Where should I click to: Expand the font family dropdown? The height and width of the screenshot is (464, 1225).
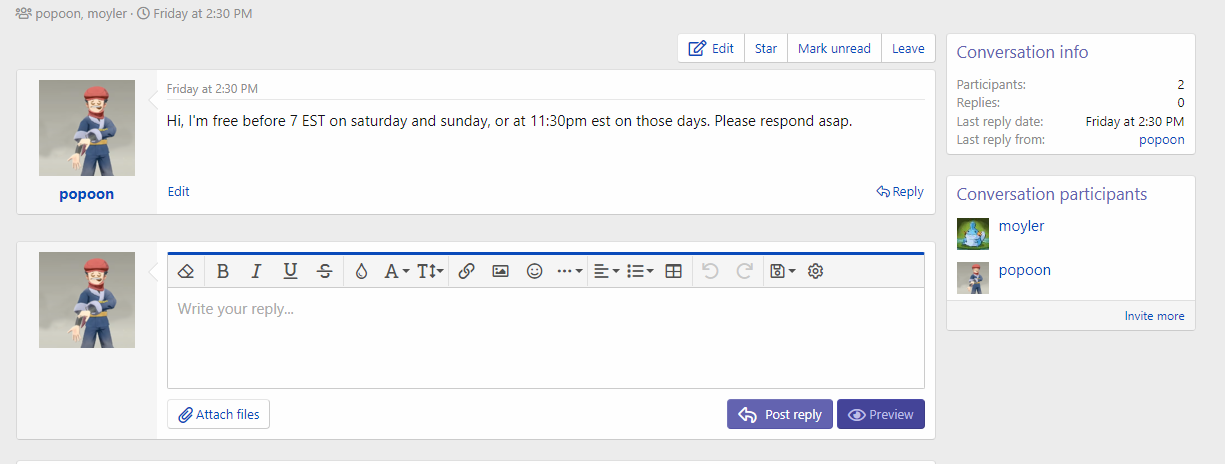click(397, 271)
